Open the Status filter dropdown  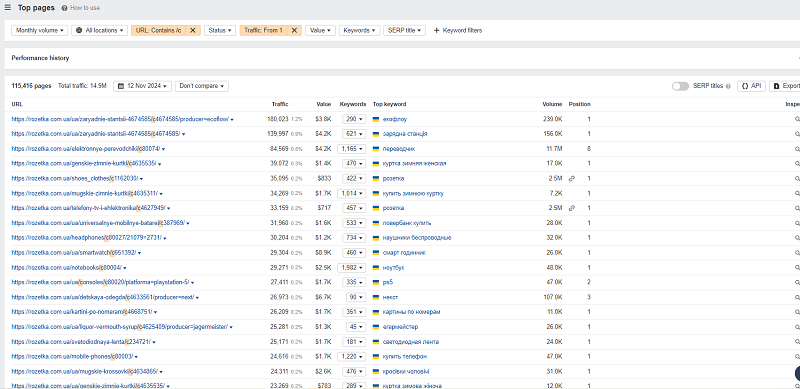(x=220, y=31)
